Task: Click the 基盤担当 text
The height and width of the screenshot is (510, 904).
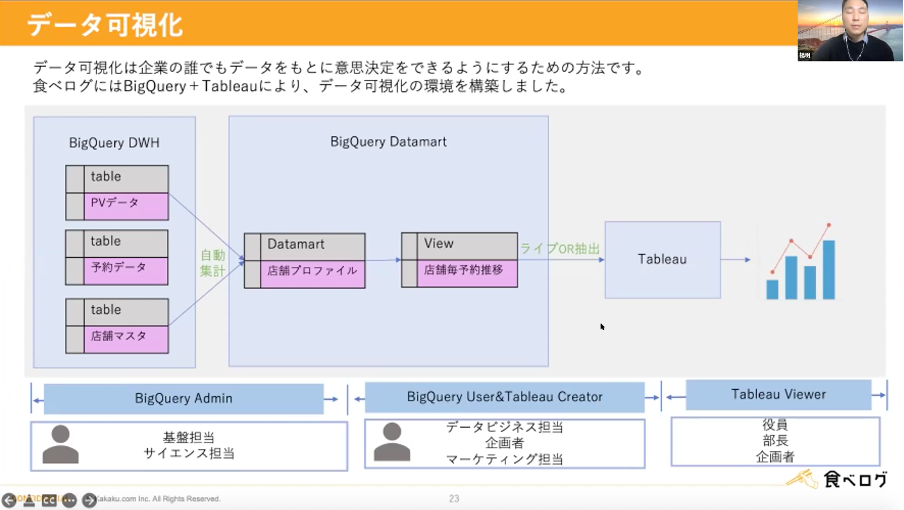Action: pos(189,437)
